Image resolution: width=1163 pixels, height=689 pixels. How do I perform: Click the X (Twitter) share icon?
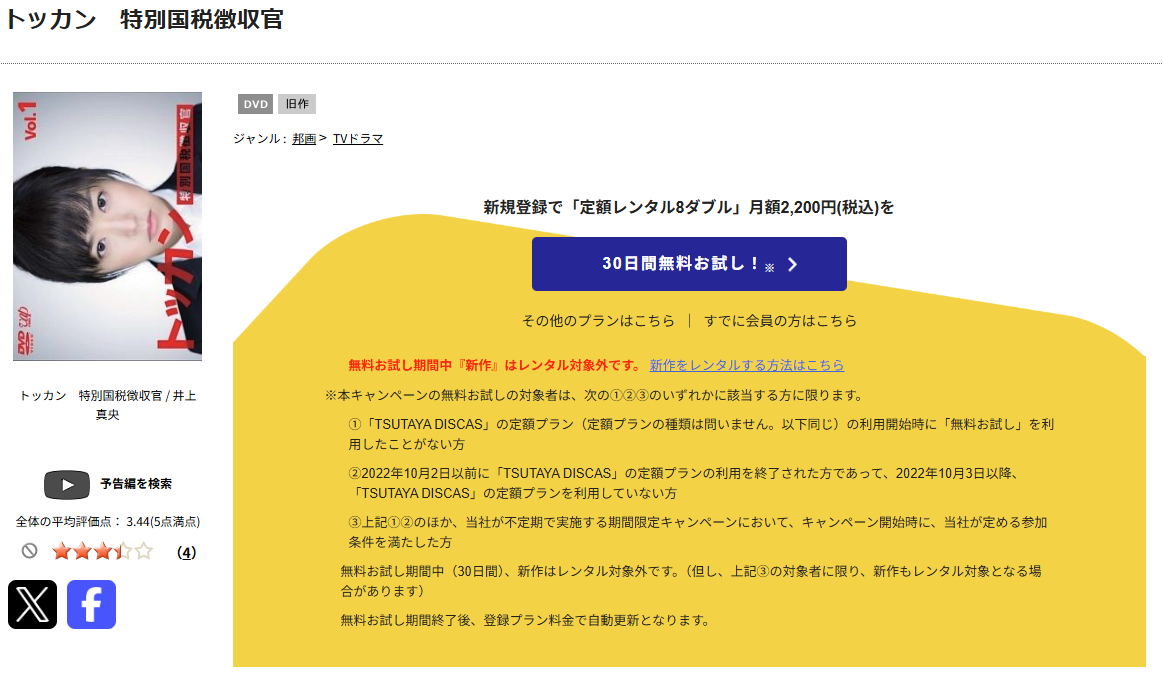(33, 604)
